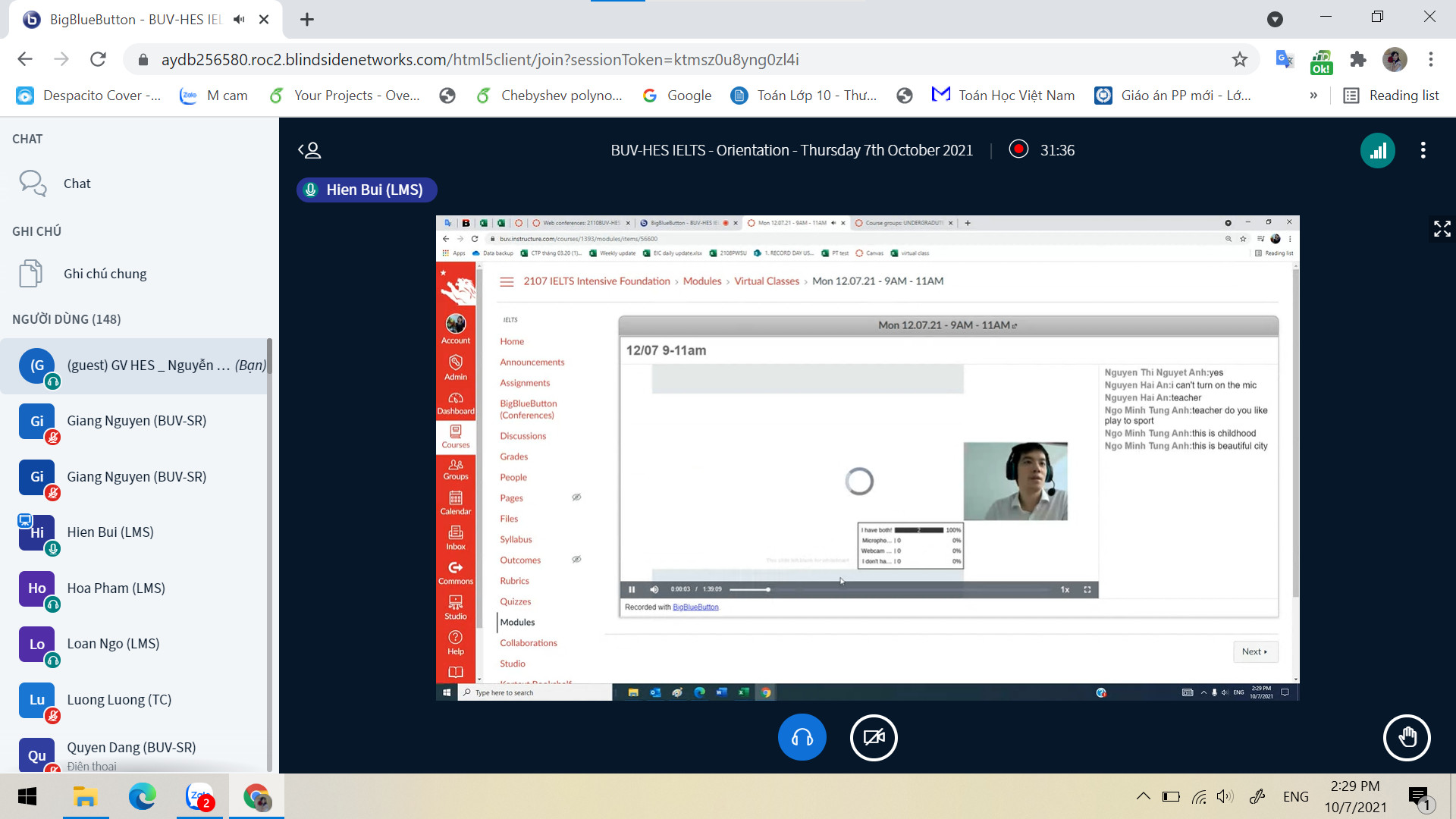
Task: Open Zalo from the taskbar
Action: pyautogui.click(x=199, y=797)
